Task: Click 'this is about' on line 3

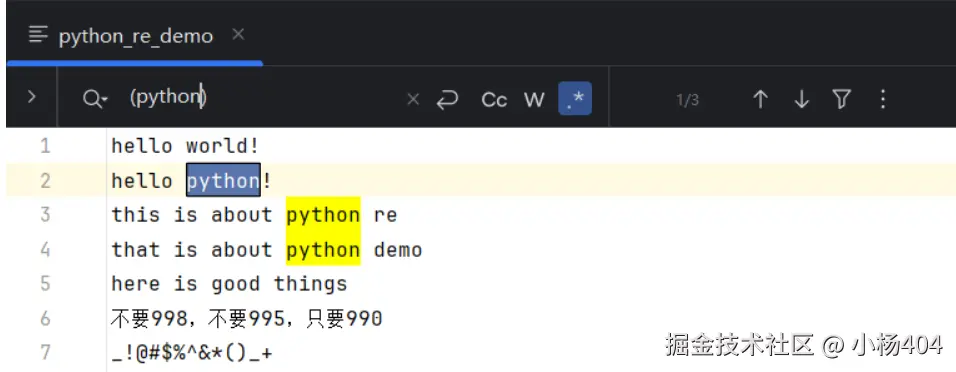Action: 191,215
